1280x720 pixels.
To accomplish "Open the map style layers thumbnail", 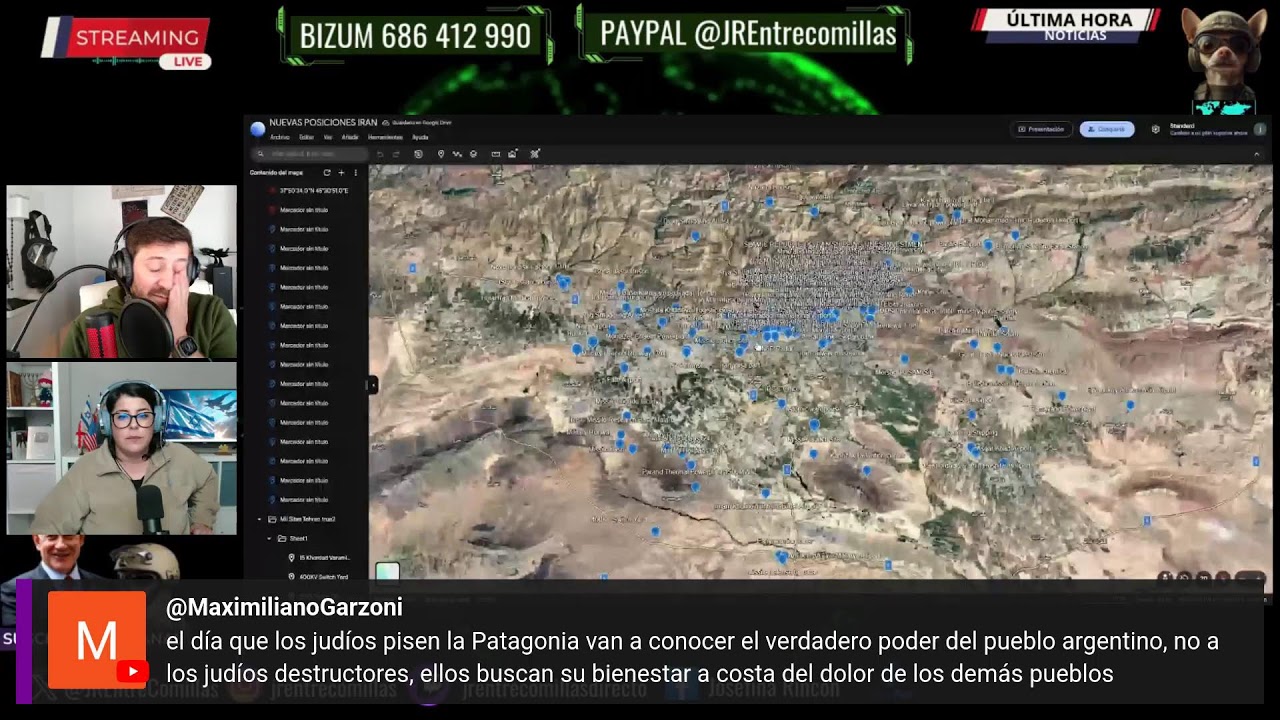I will pos(387,572).
